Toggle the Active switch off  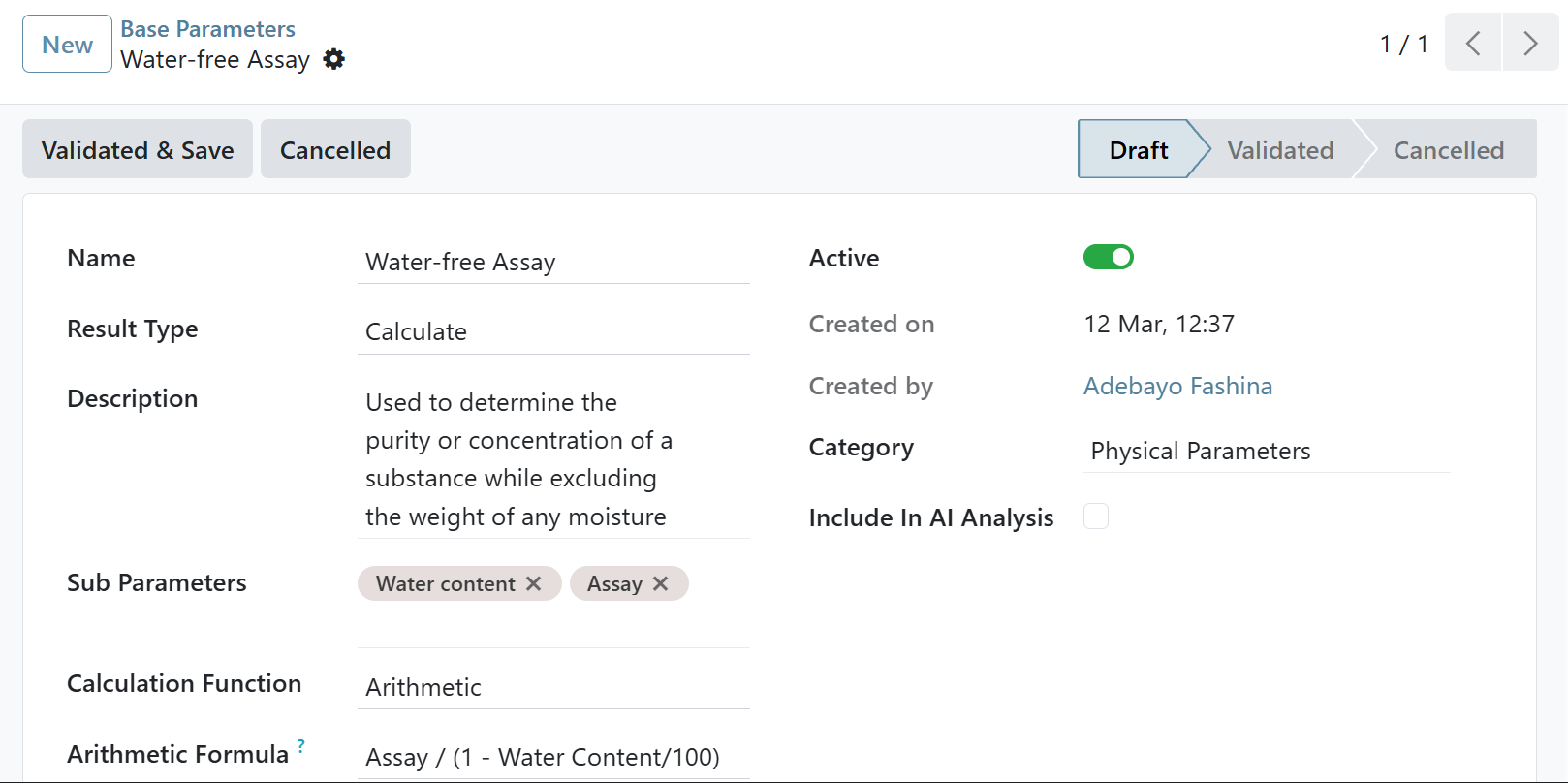(1109, 258)
